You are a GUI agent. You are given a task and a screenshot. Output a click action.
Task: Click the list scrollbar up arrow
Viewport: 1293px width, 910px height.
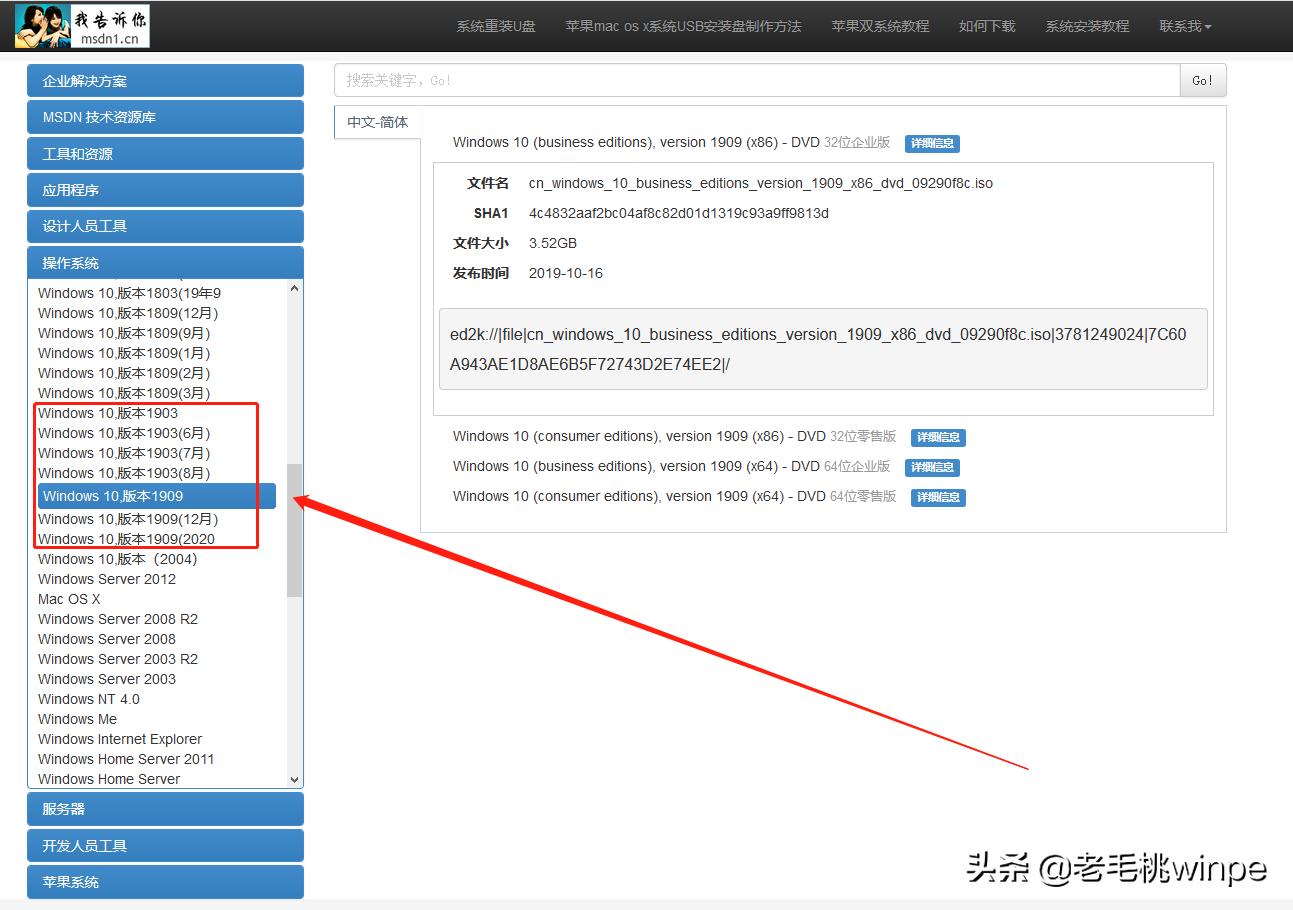click(294, 289)
